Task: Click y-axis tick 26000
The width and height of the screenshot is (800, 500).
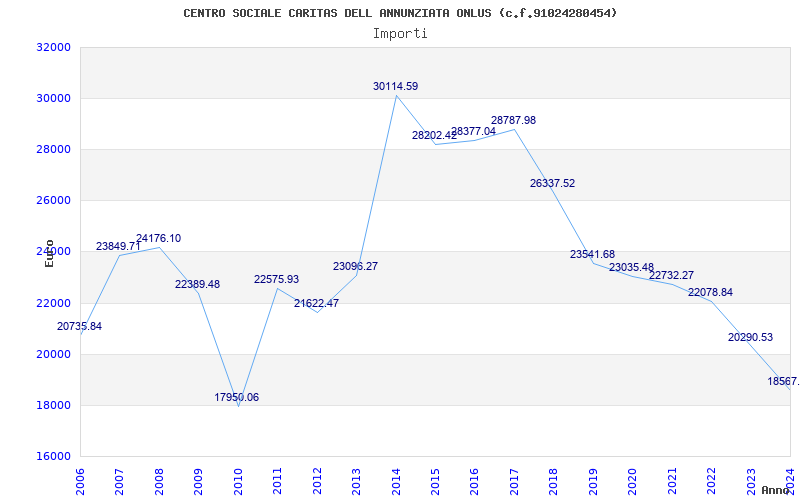Action: pyautogui.click(x=53, y=201)
